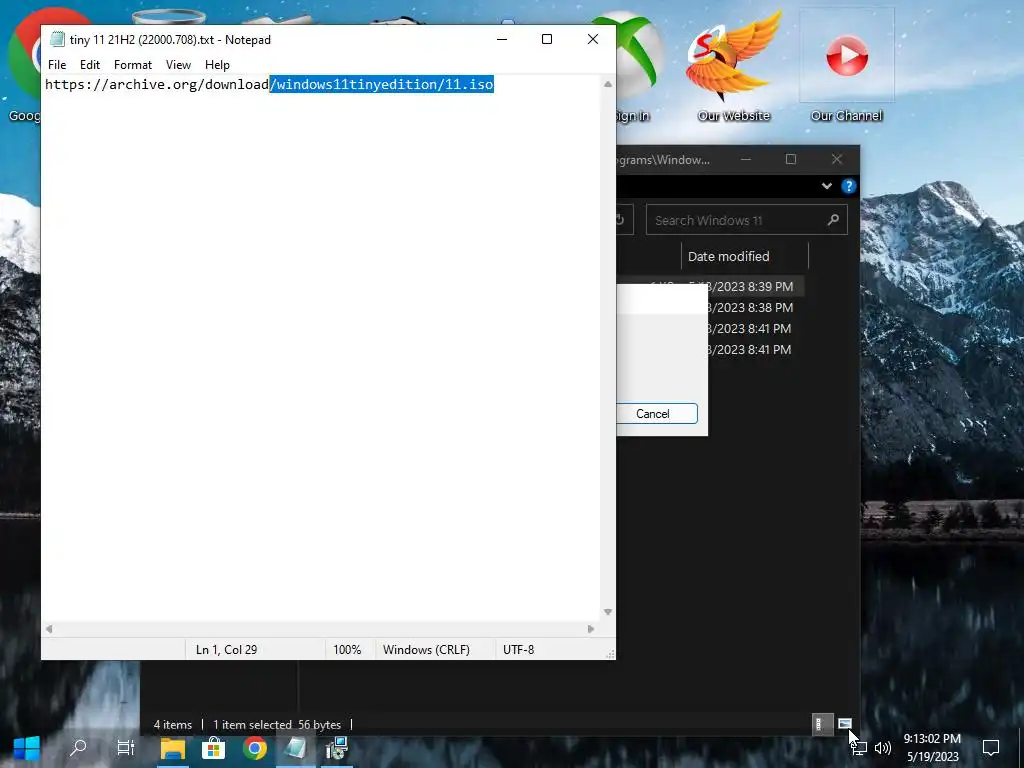This screenshot has height=768, width=1024.
Task: Open the Help menu in Notepad
Action: click(217, 65)
